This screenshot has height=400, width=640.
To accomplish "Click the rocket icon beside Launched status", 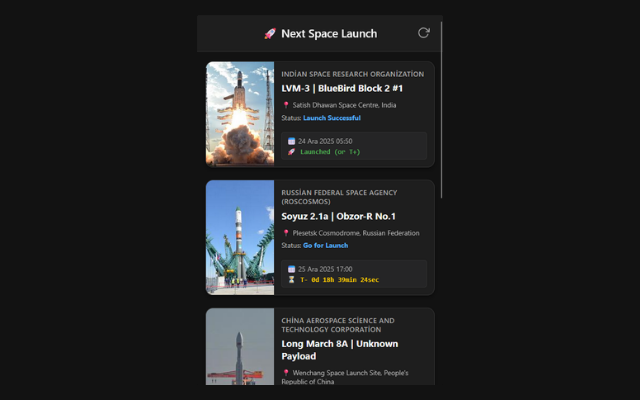I will point(291,152).
